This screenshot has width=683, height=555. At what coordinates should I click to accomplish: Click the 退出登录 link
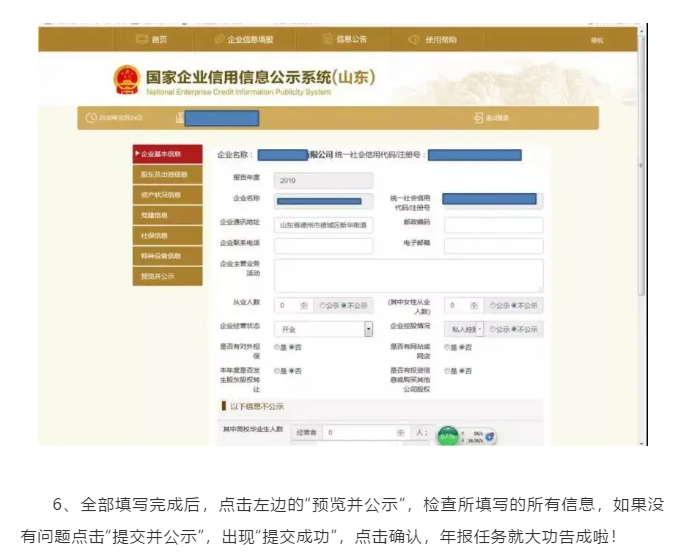pos(497,118)
